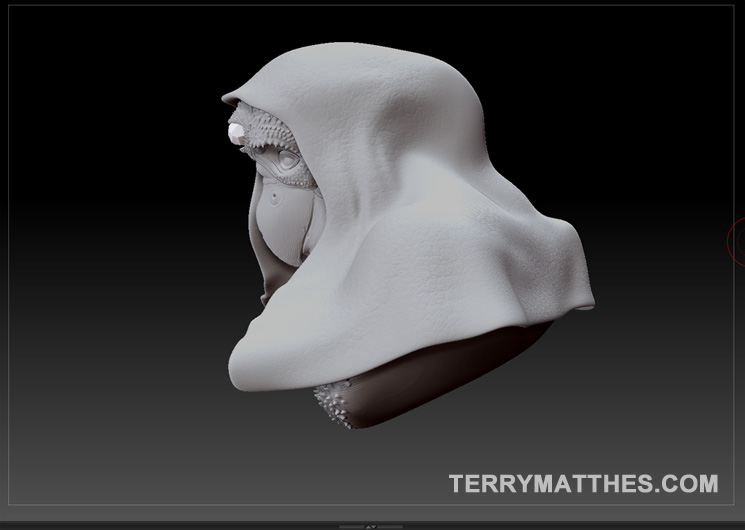Click the bottom shelf divider arrows handle

click(371, 527)
